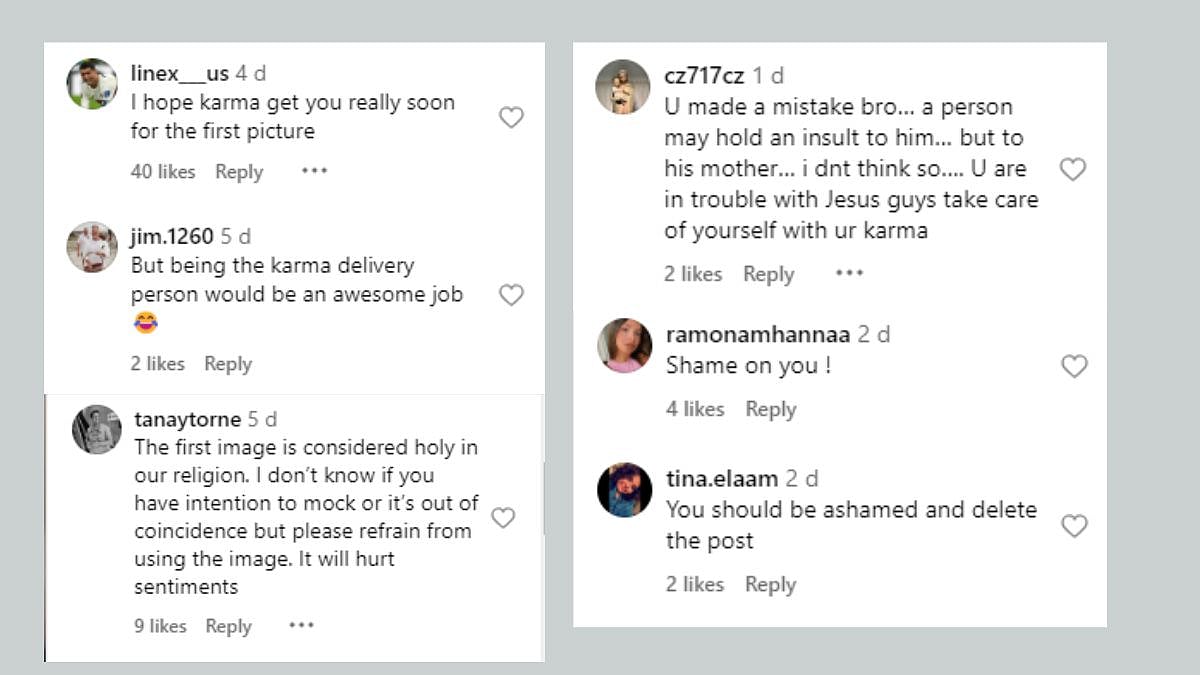View jim.1260's profile avatar
1200x675 pixels.
[92, 247]
